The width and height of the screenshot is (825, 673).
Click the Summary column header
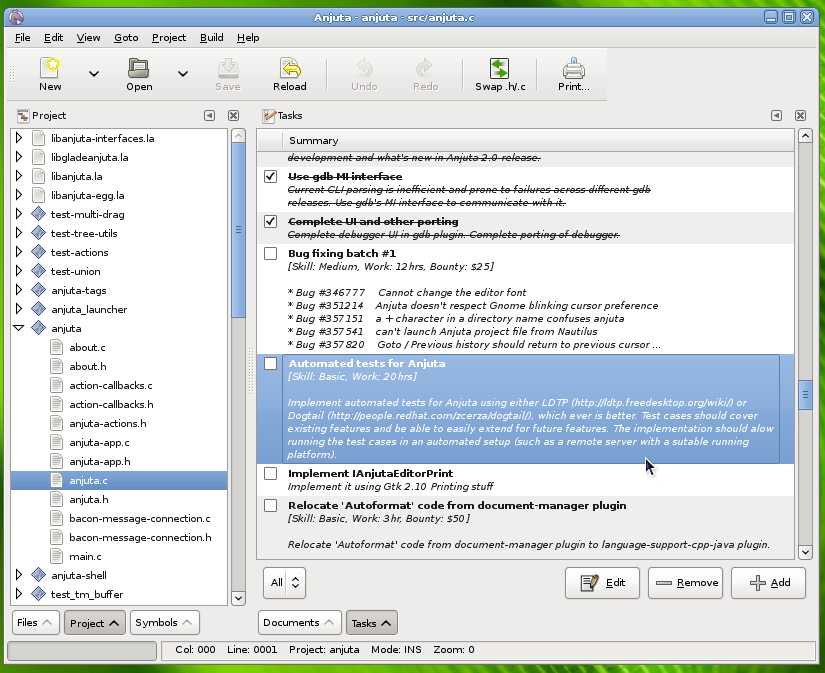538,140
